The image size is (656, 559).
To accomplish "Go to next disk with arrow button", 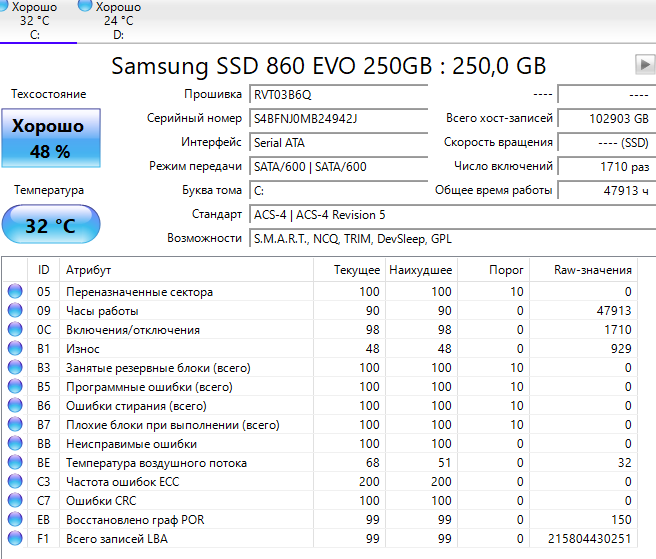I will click(x=645, y=65).
